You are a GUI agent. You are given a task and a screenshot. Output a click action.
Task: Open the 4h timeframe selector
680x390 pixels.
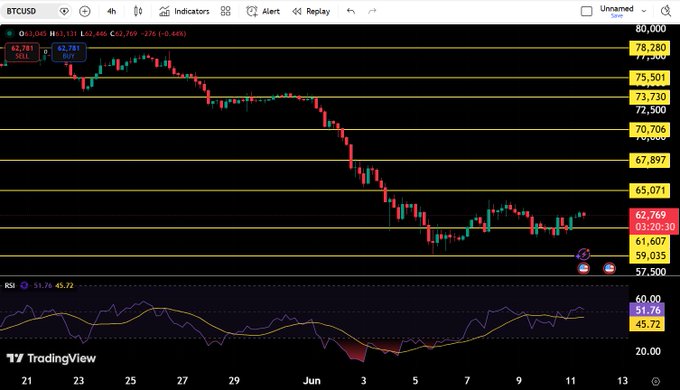coord(111,11)
